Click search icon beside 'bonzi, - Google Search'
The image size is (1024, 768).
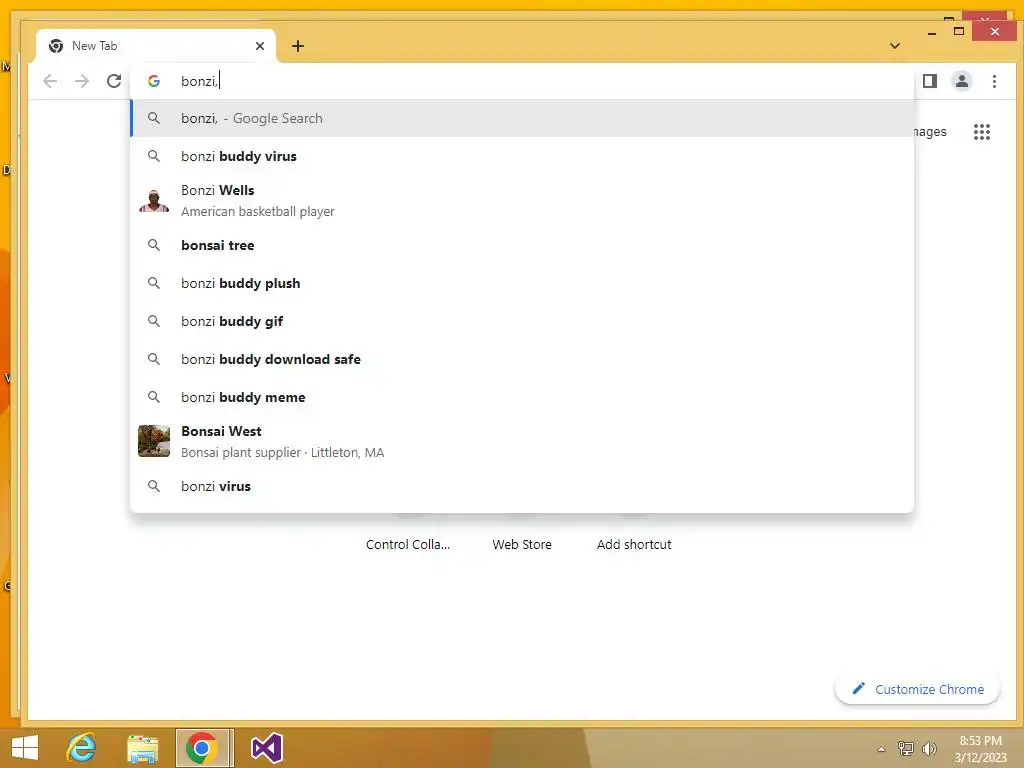(154, 118)
